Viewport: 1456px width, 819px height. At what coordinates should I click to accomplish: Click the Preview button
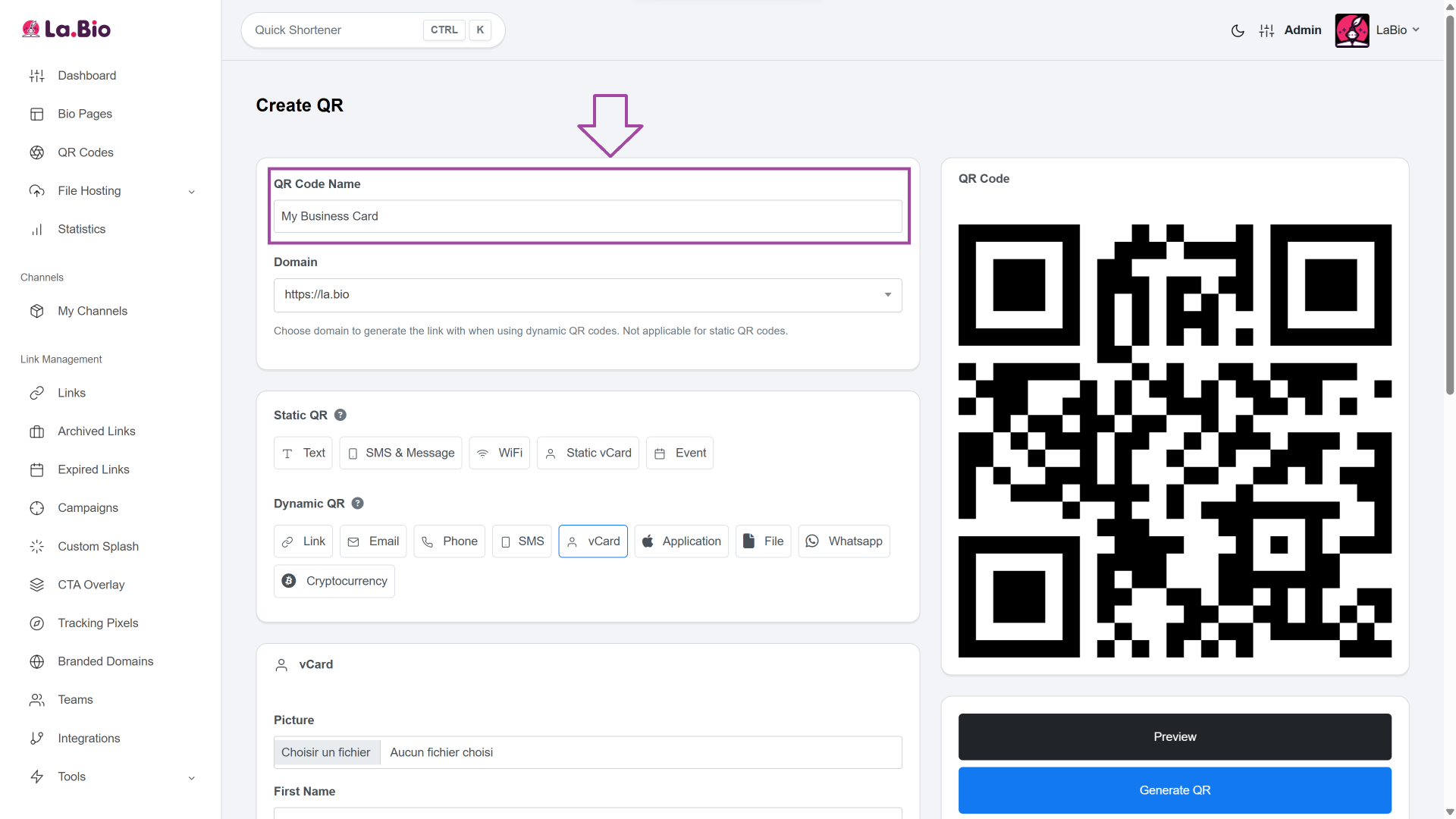coord(1175,737)
